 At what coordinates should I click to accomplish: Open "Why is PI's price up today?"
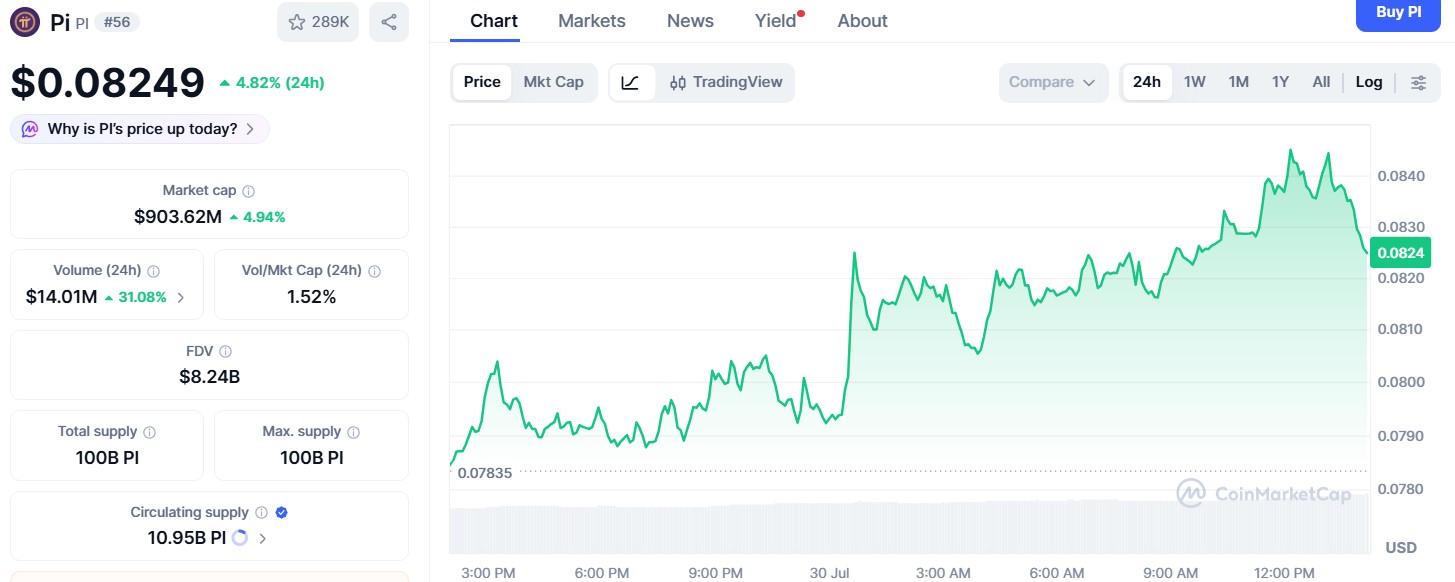pos(140,129)
